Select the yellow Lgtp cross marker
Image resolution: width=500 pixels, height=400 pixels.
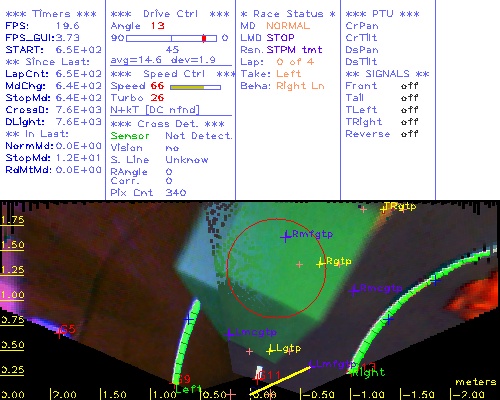tap(270, 350)
